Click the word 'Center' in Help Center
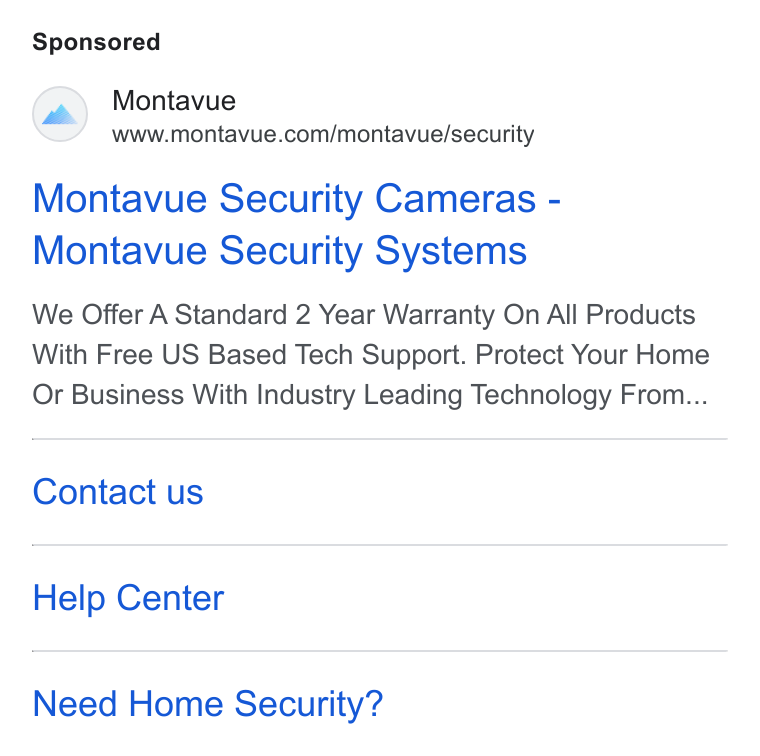Screen dimensions: 760x756 (171, 598)
